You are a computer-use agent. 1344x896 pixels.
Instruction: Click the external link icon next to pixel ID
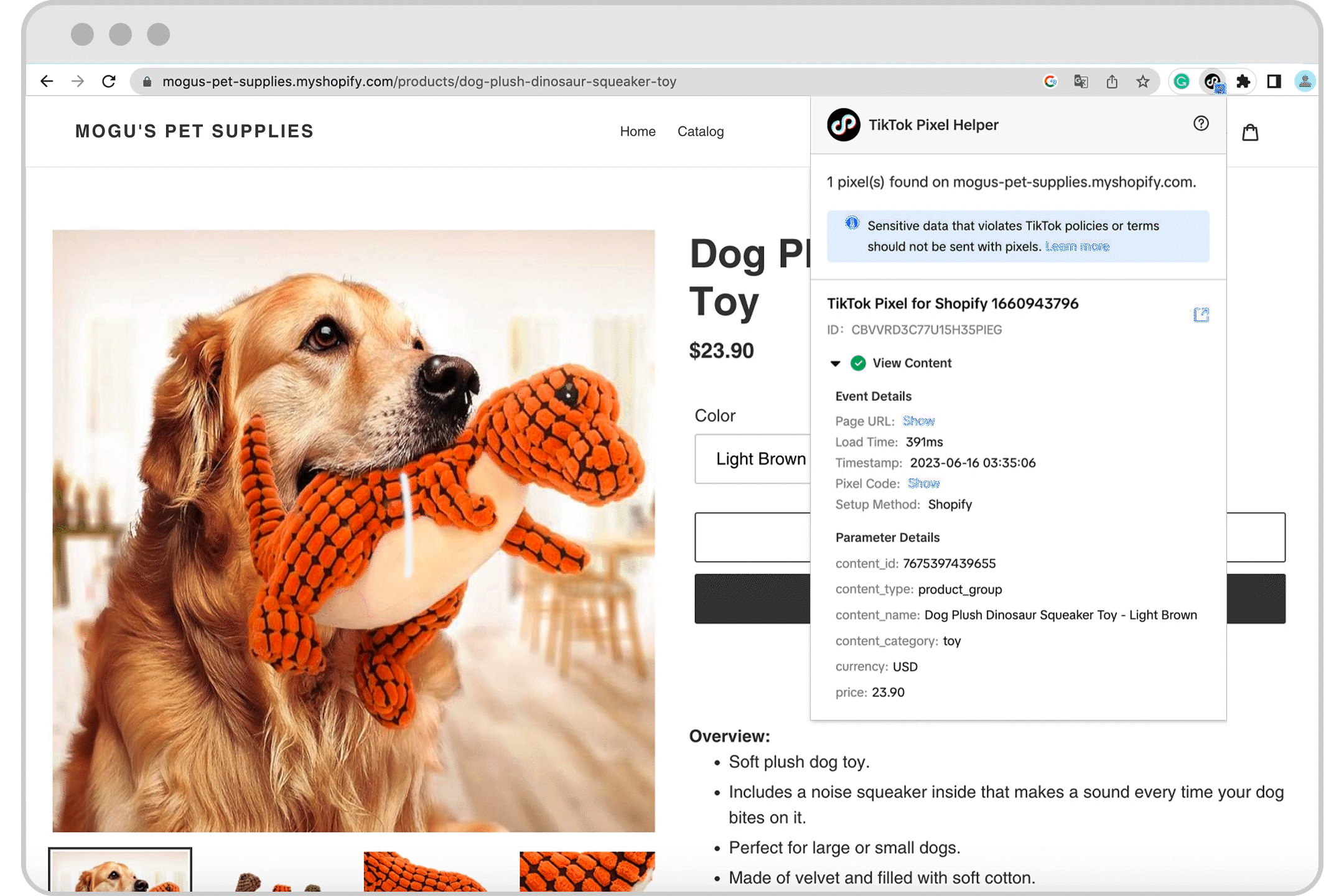pyautogui.click(x=1201, y=313)
